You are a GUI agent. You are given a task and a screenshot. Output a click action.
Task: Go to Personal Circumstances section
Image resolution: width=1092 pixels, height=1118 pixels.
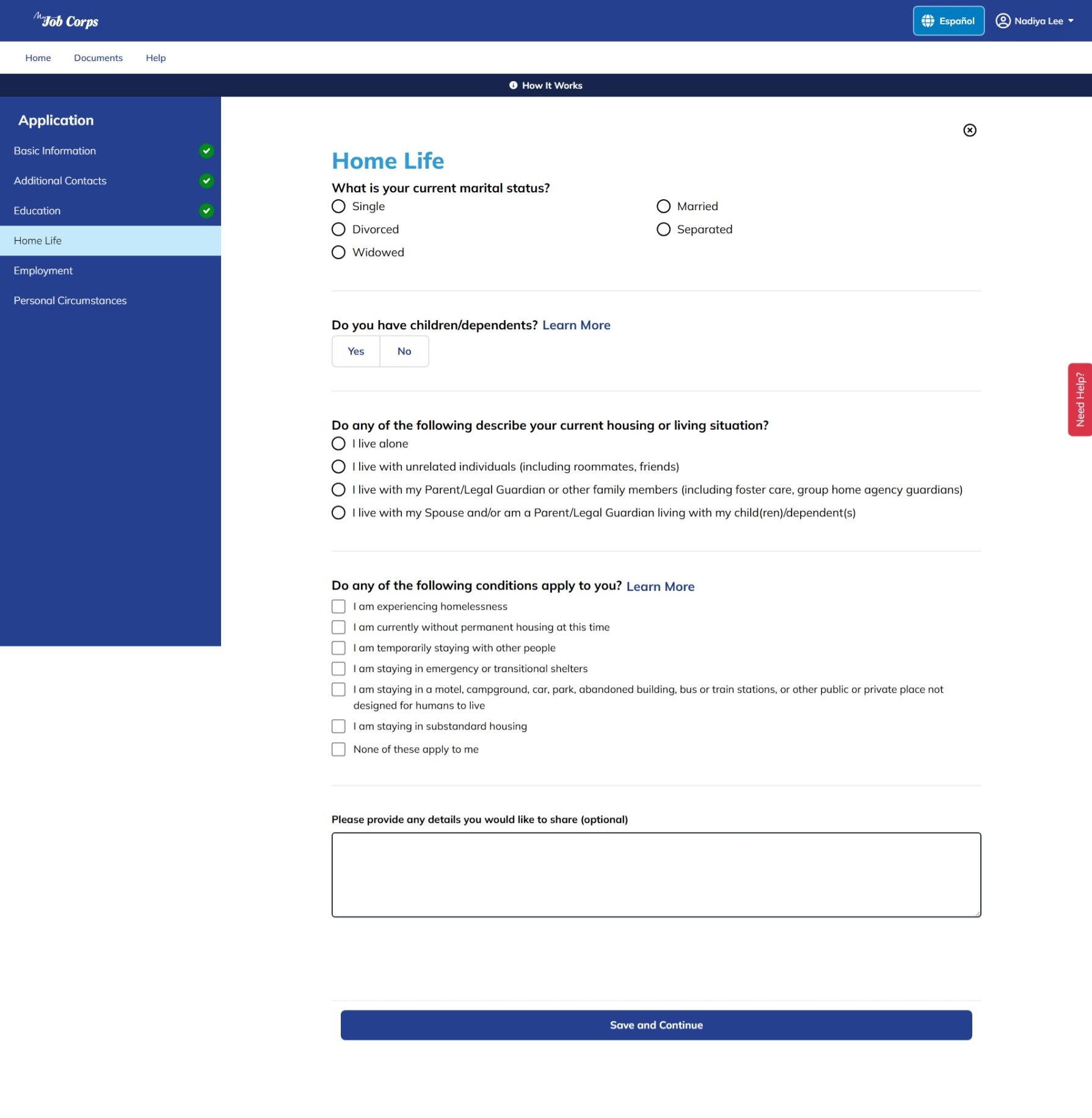[x=111, y=301]
